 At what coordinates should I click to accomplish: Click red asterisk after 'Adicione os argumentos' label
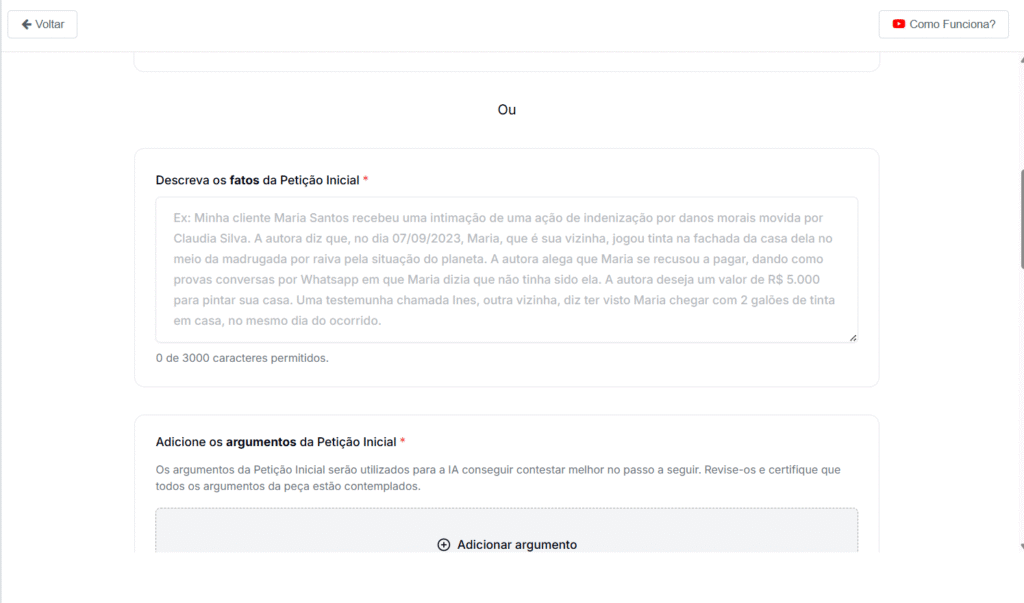pyautogui.click(x=403, y=442)
